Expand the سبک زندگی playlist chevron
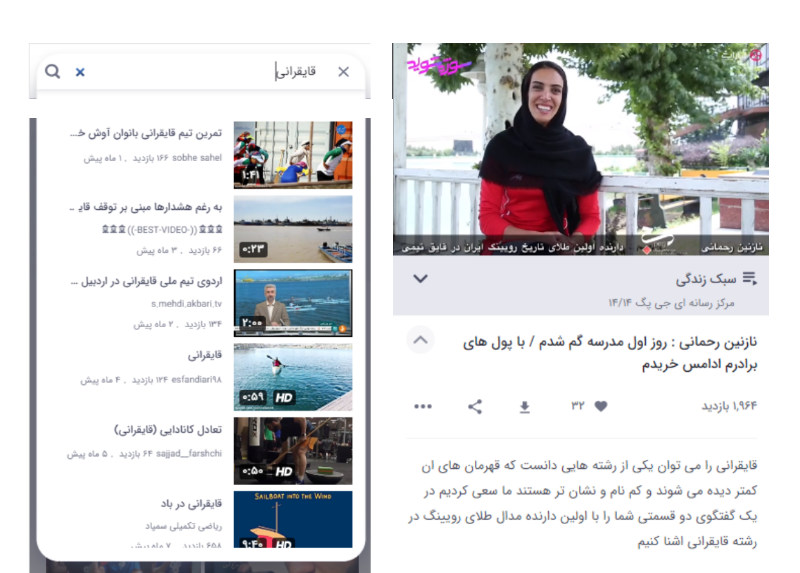Image resolution: width=800 pixels, height=573 pixels. pos(421,279)
